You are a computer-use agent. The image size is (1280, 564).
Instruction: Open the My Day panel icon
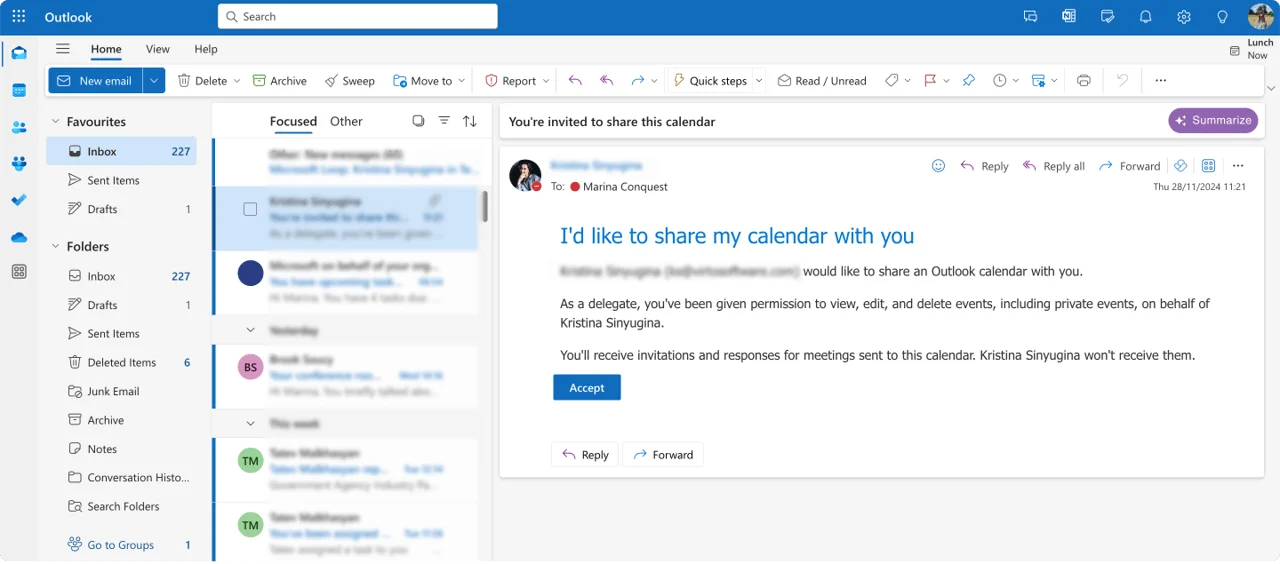point(1107,17)
